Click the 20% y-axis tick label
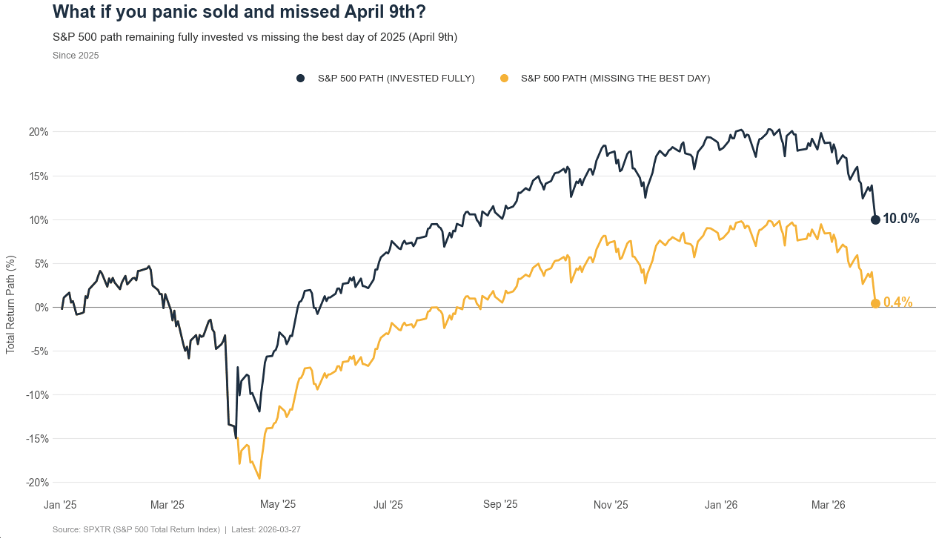The image size is (936, 538). click(38, 132)
